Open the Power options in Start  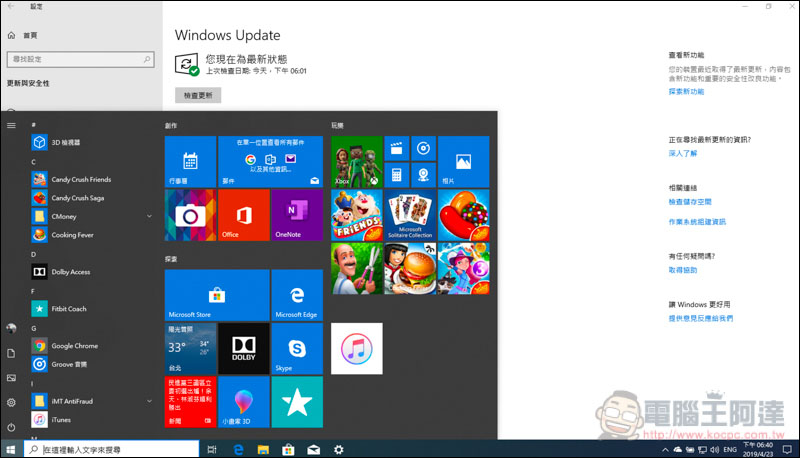click(x=11, y=427)
